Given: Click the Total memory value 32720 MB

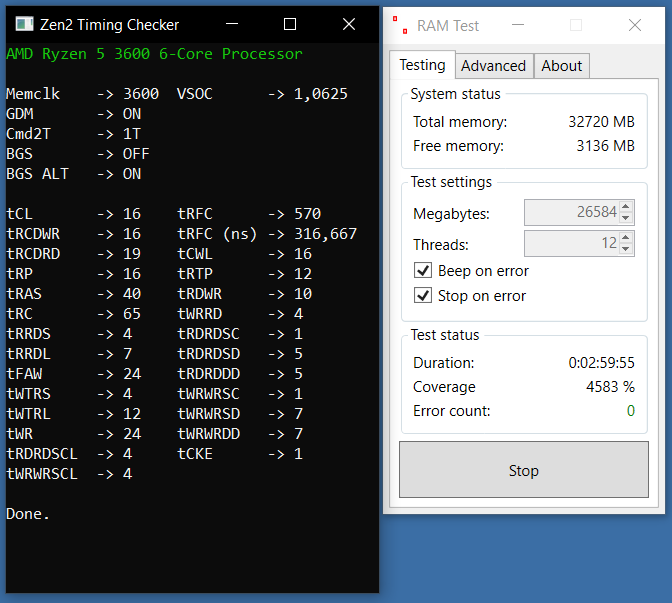Looking at the screenshot, I should 601,122.
